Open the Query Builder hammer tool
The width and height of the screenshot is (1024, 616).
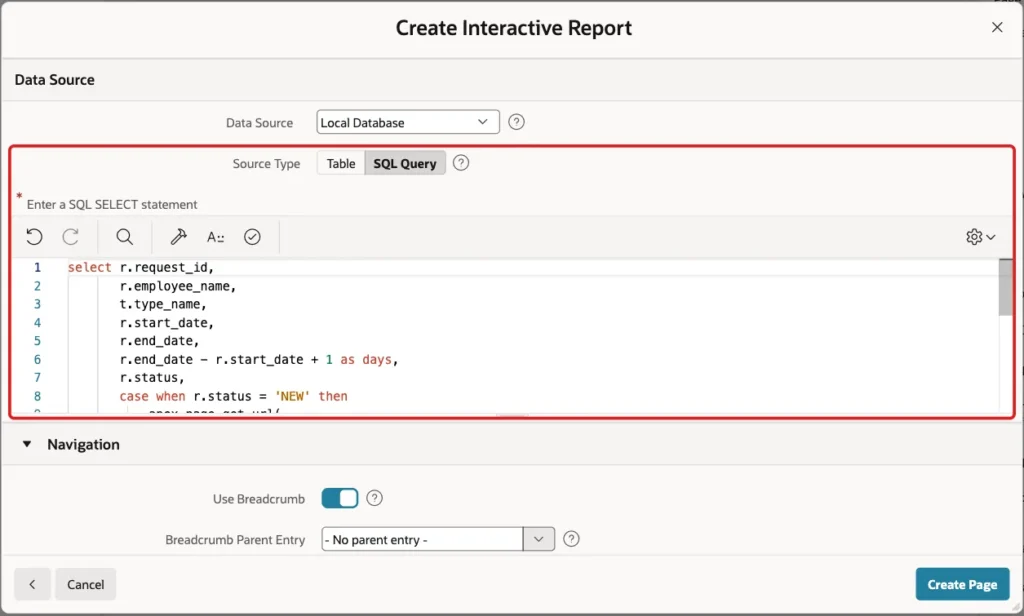click(178, 236)
